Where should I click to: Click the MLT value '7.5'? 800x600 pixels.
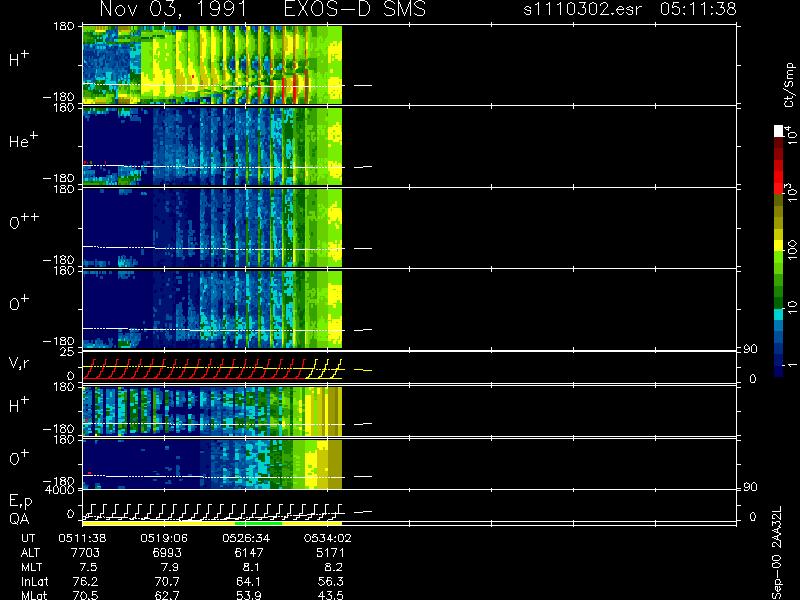[x=88, y=567]
